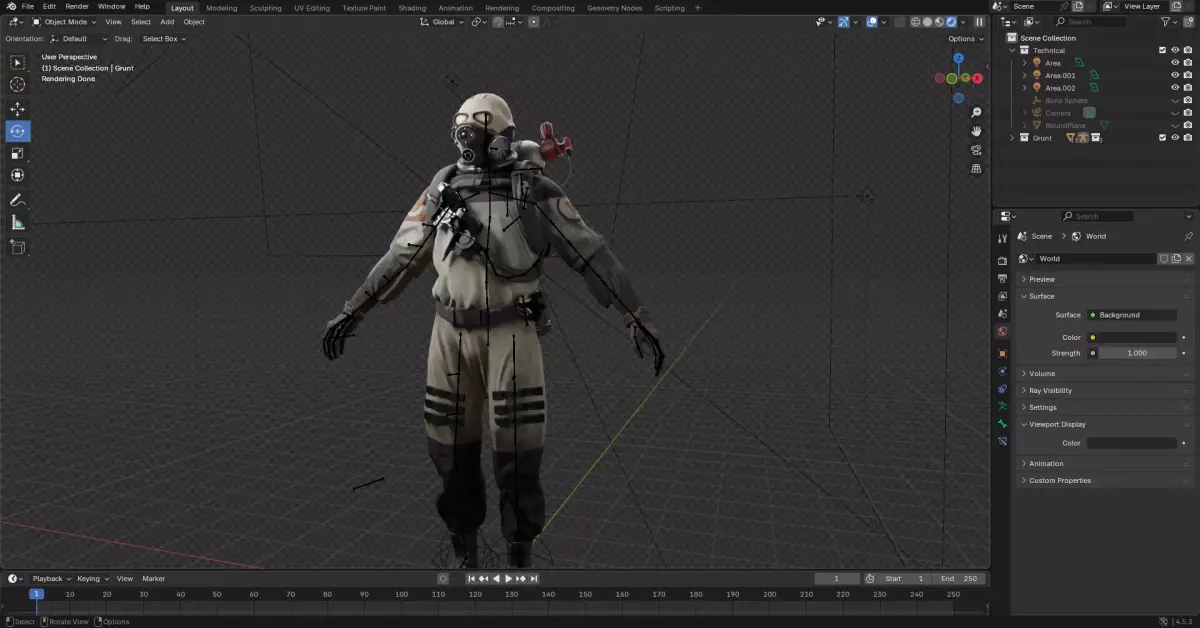
Task: Switch to Sculpting workspace tab
Action: (265, 8)
